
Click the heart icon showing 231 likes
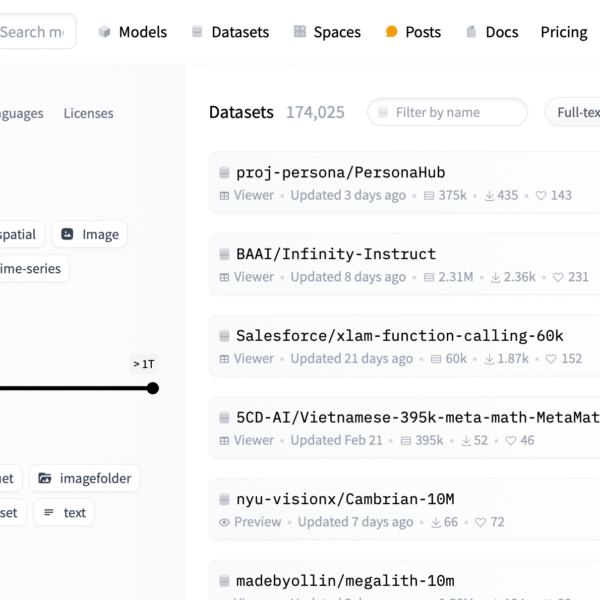click(558, 277)
